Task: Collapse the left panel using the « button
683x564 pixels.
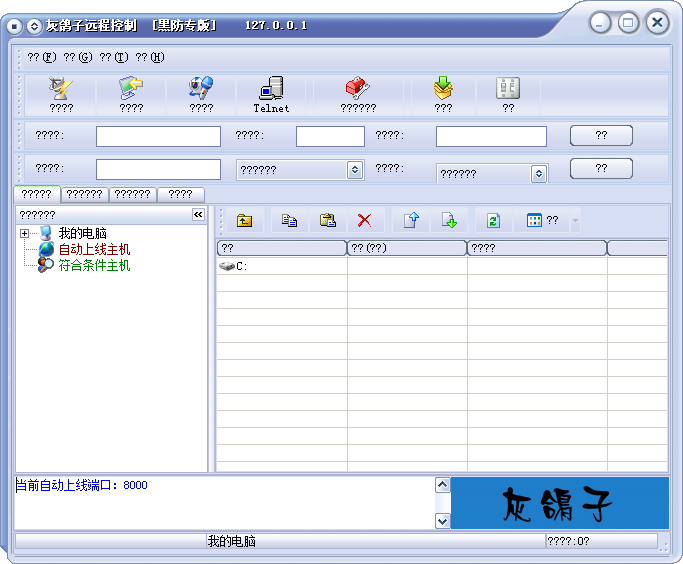Action: (198, 214)
